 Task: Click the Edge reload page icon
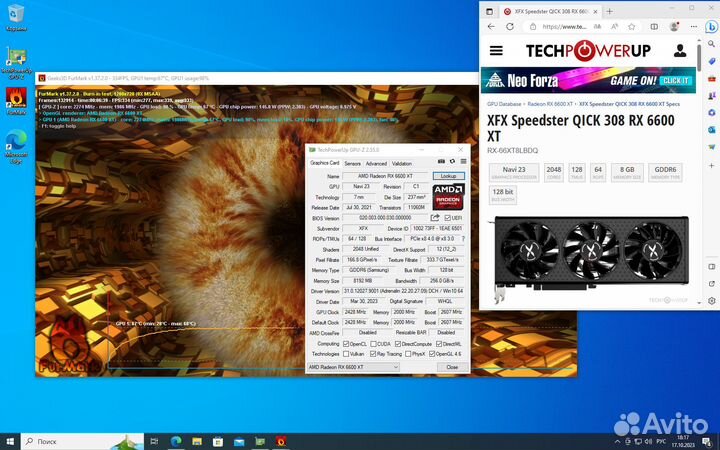(x=510, y=27)
